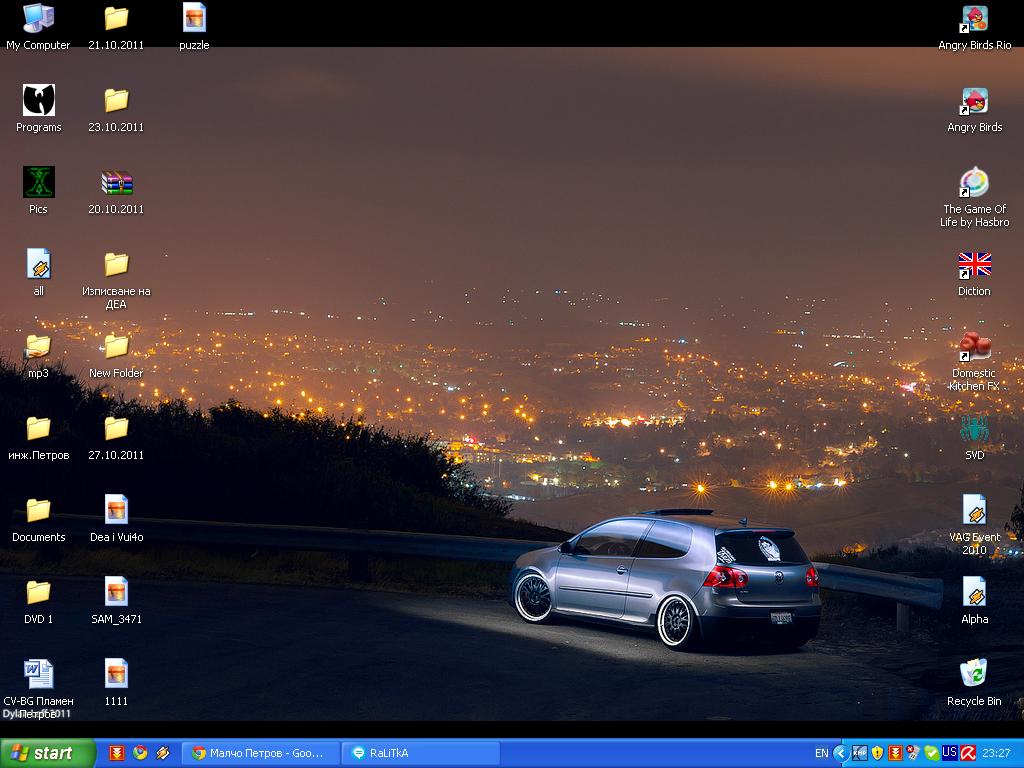Viewport: 1024px width, 768px height.
Task: Open the Pics desktop icon
Action: 38,183
